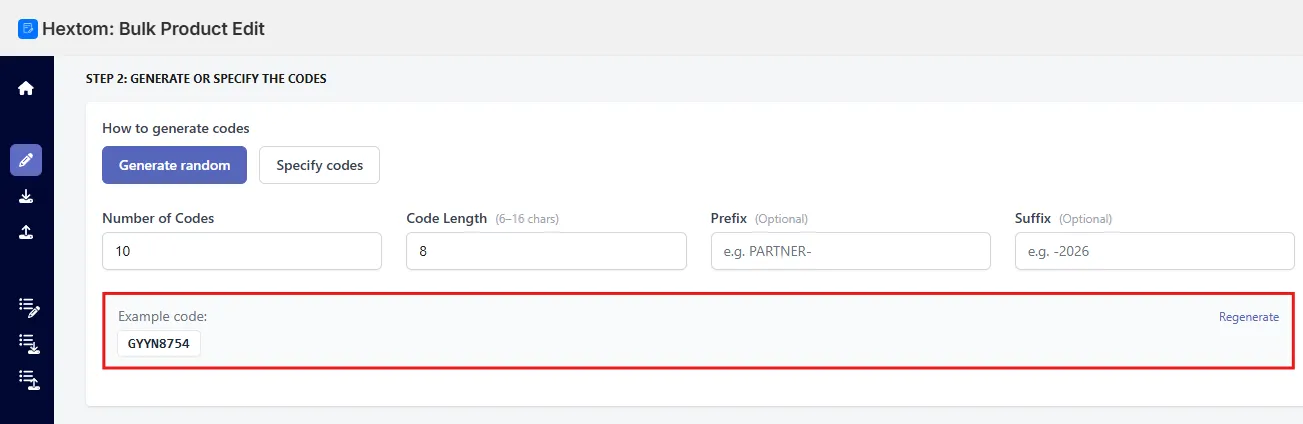Click the Hextom: Bulk Product Edit title

[x=153, y=28]
